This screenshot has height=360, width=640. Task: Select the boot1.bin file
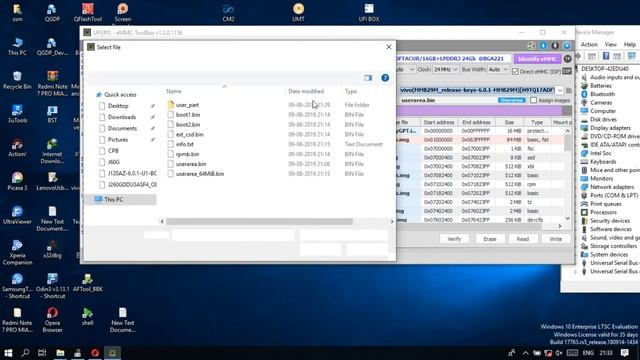188,115
